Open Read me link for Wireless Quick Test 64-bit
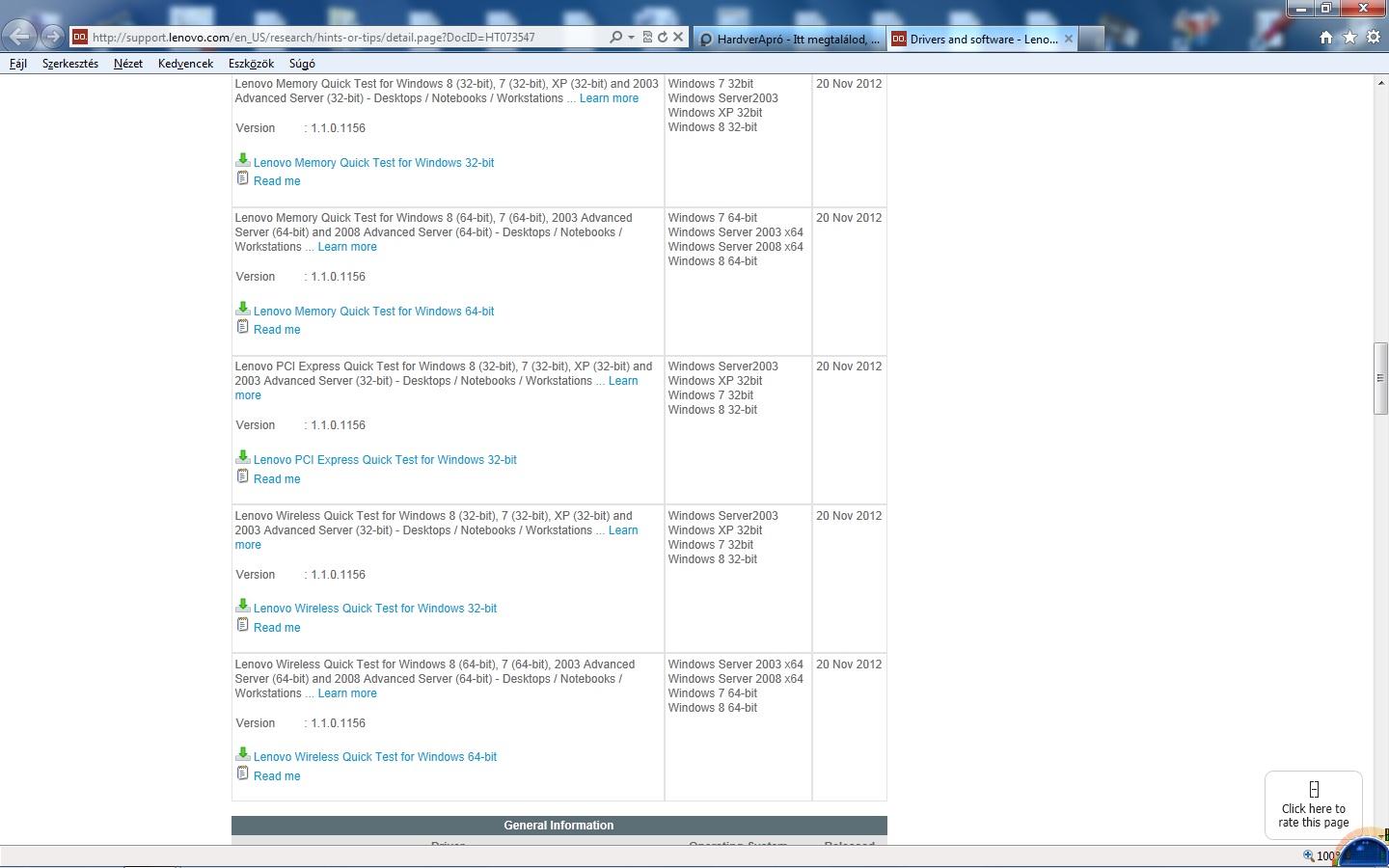1389x868 pixels. tap(277, 776)
